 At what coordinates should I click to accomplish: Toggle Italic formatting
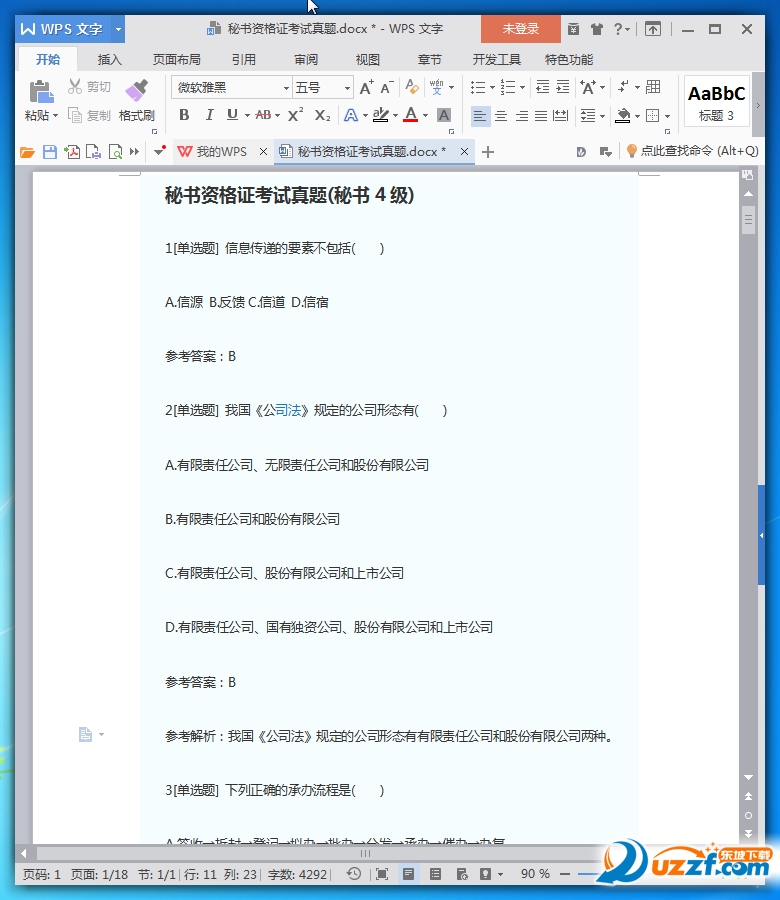(209, 115)
